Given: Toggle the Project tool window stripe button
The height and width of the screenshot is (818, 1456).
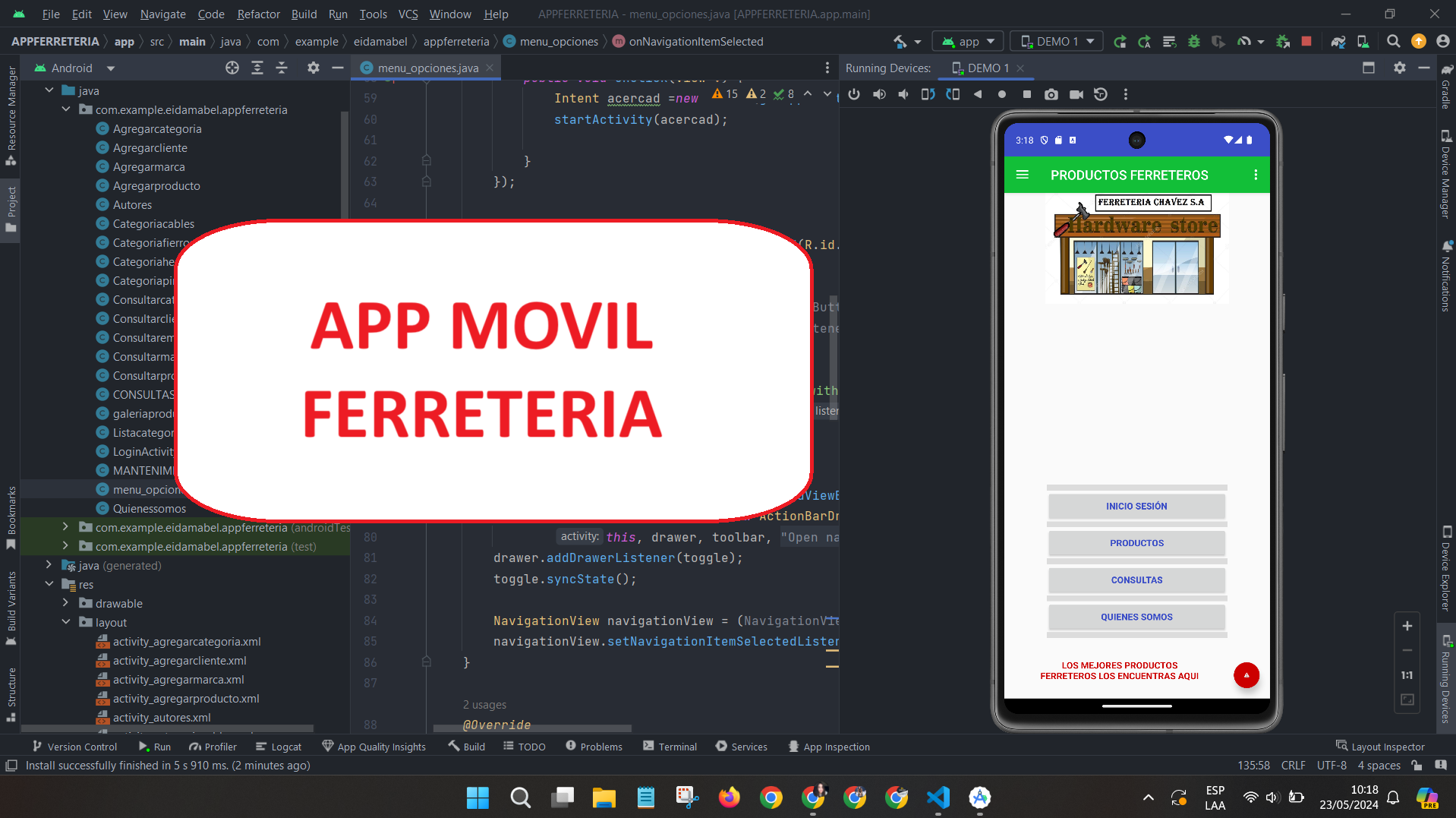Looking at the screenshot, I should 11,210.
